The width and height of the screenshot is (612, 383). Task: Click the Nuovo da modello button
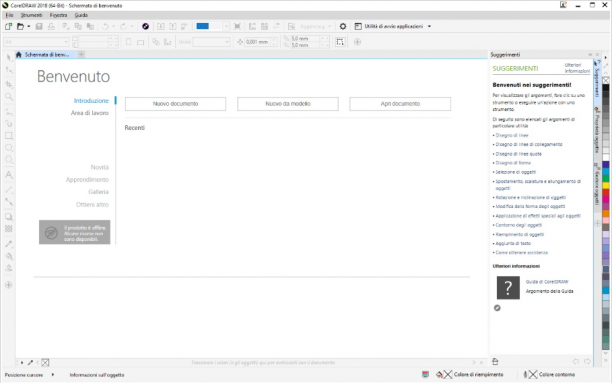(288, 104)
